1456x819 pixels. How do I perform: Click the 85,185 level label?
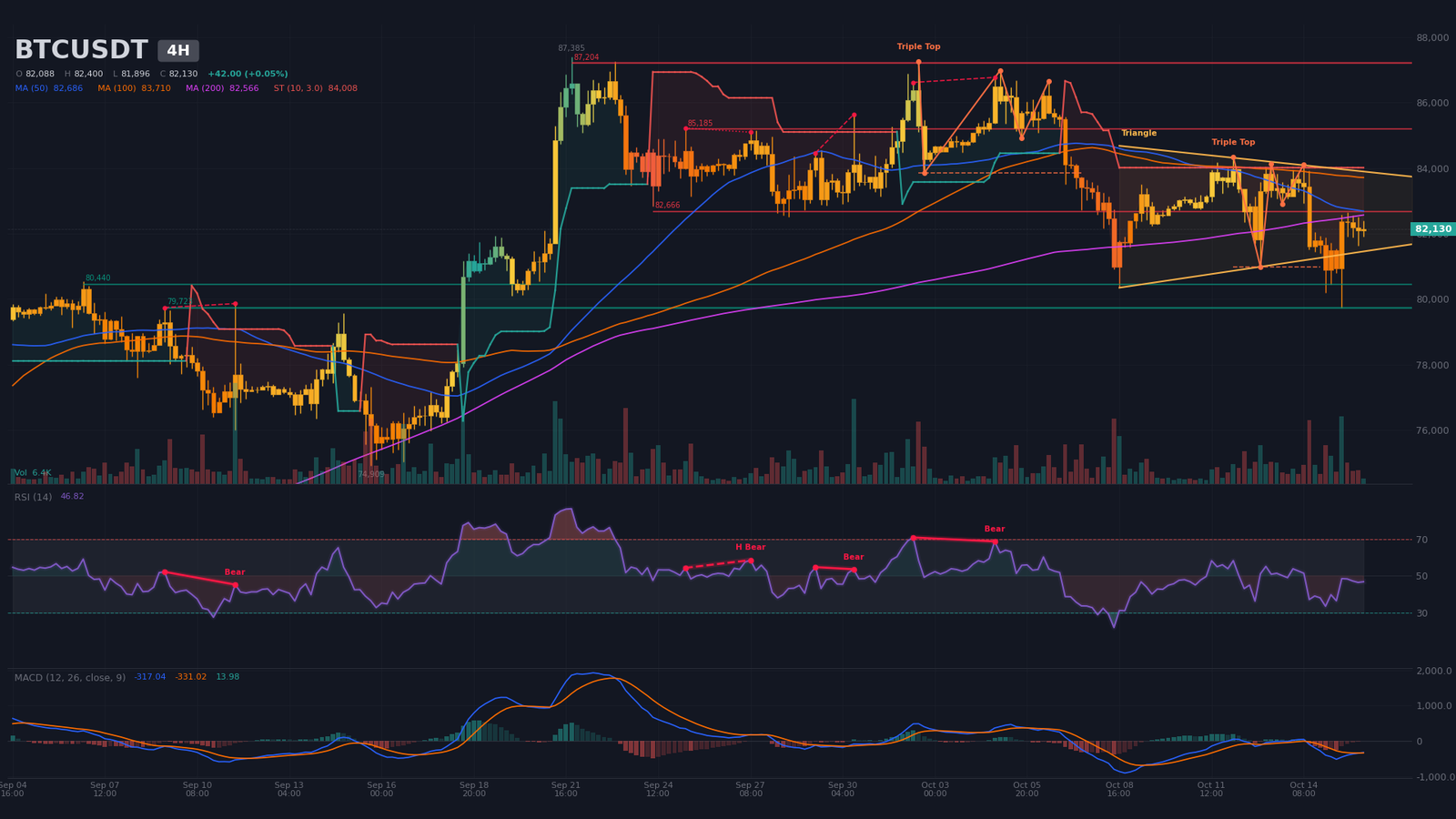point(700,123)
